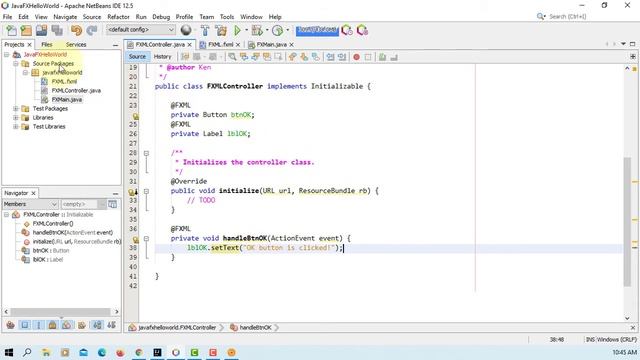The height and width of the screenshot is (360, 640).
Task: Click the memory usage garbage collection bar
Action: click(317, 30)
